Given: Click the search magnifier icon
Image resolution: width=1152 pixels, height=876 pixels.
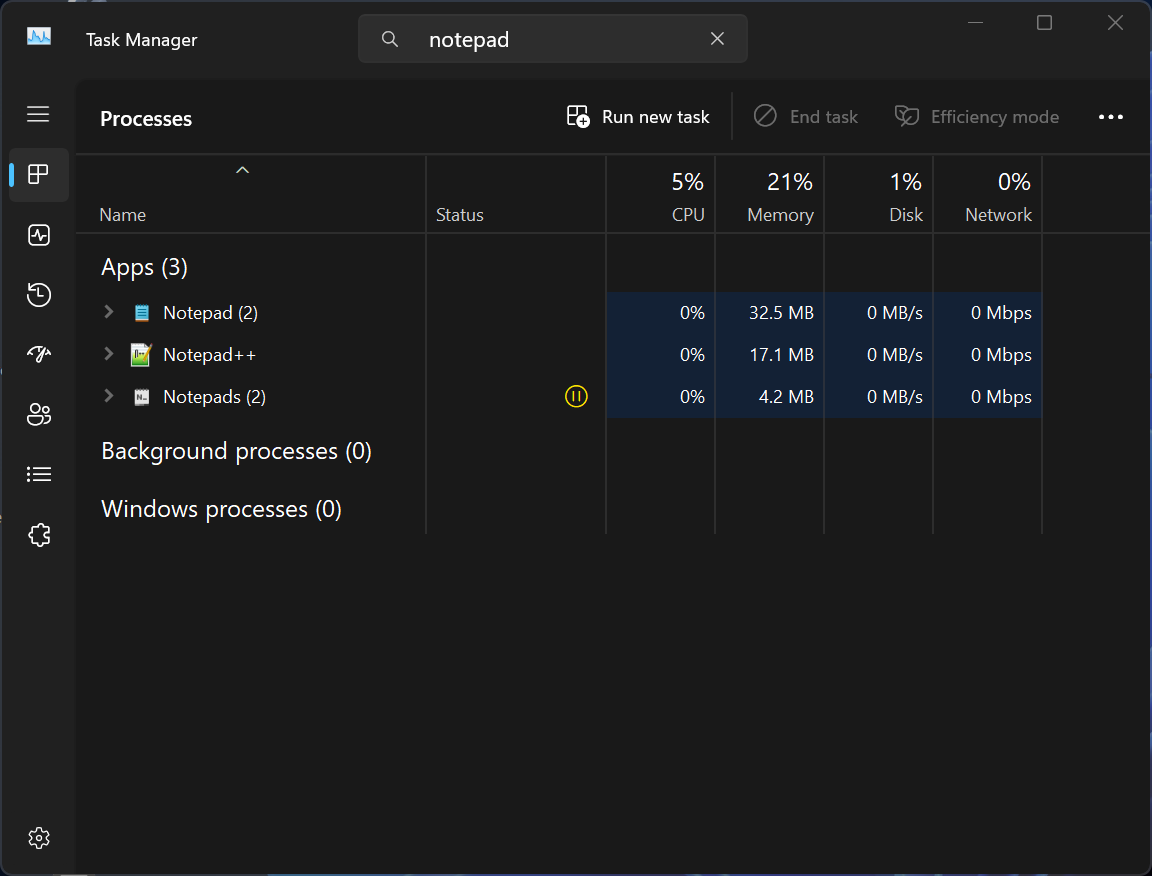Looking at the screenshot, I should [390, 39].
